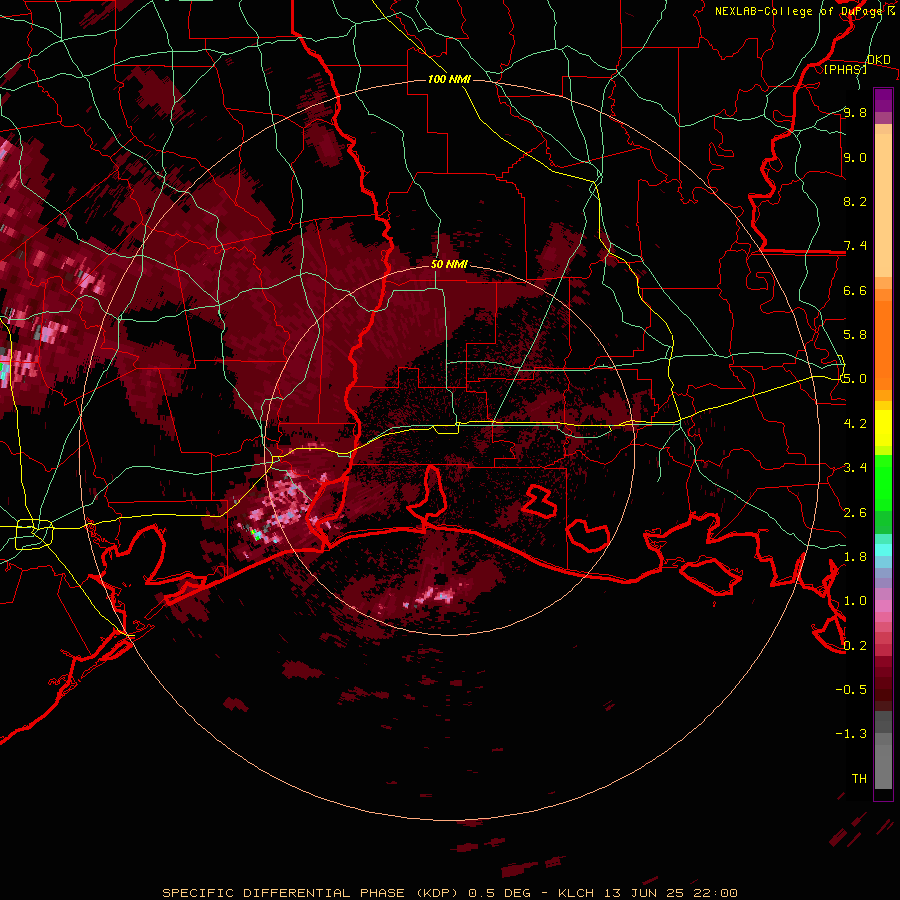Click the 2.6 value on the color scale
This screenshot has height=900, width=900.
coord(855,513)
